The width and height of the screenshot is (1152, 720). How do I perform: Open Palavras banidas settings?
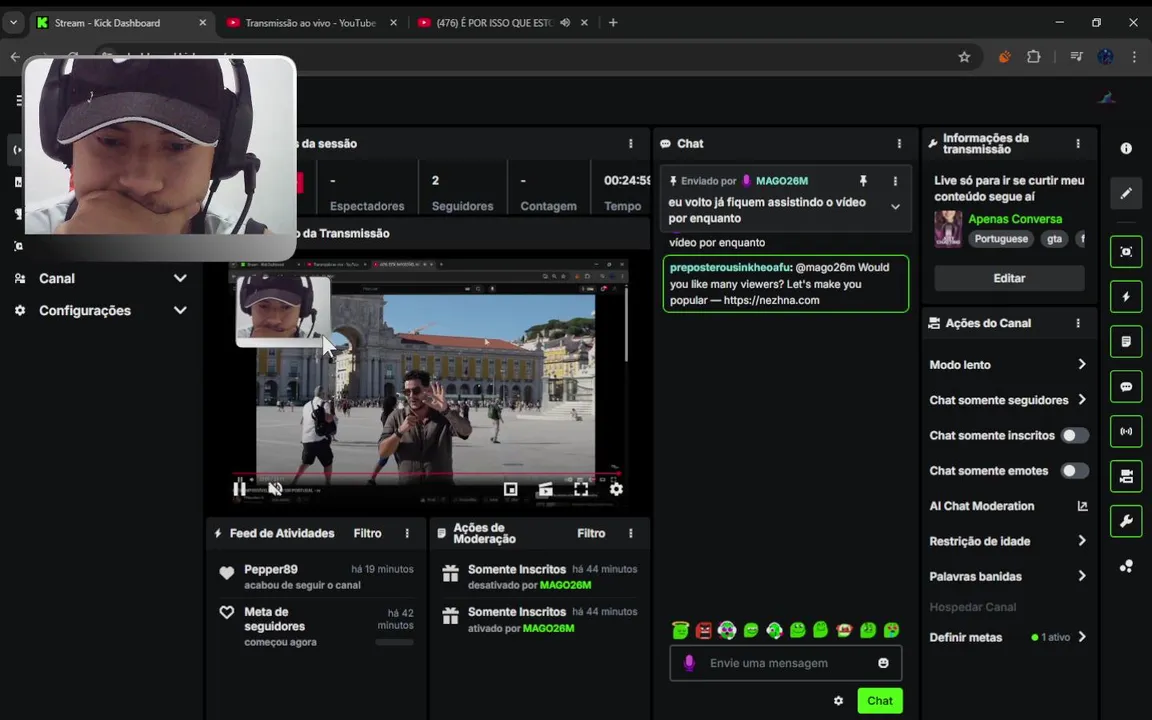point(1008,576)
